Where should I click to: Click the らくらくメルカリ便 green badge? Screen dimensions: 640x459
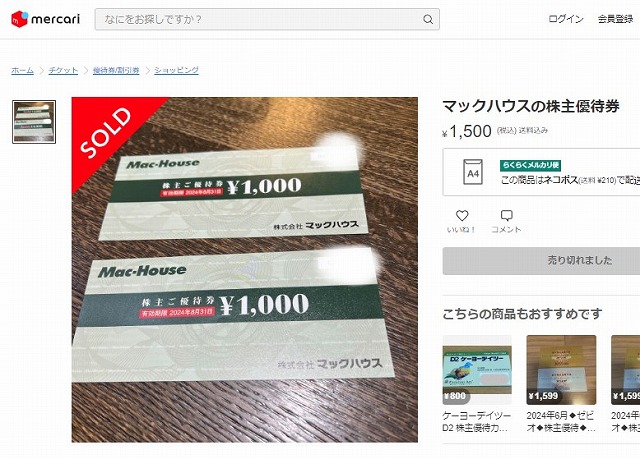coord(530,165)
